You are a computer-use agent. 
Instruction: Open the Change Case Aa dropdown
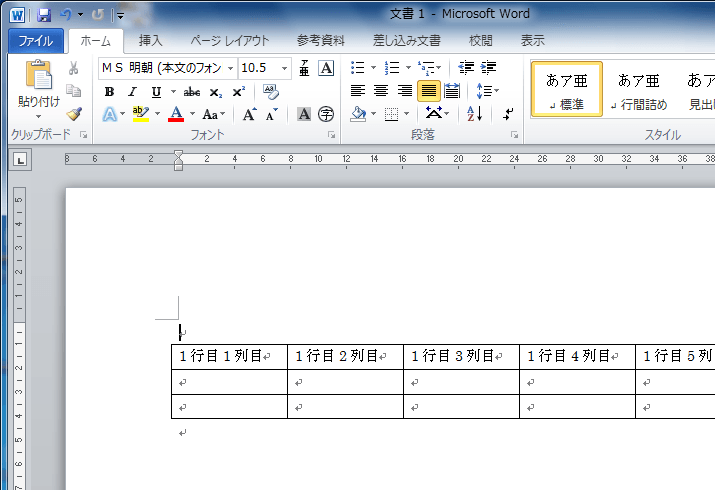click(214, 114)
